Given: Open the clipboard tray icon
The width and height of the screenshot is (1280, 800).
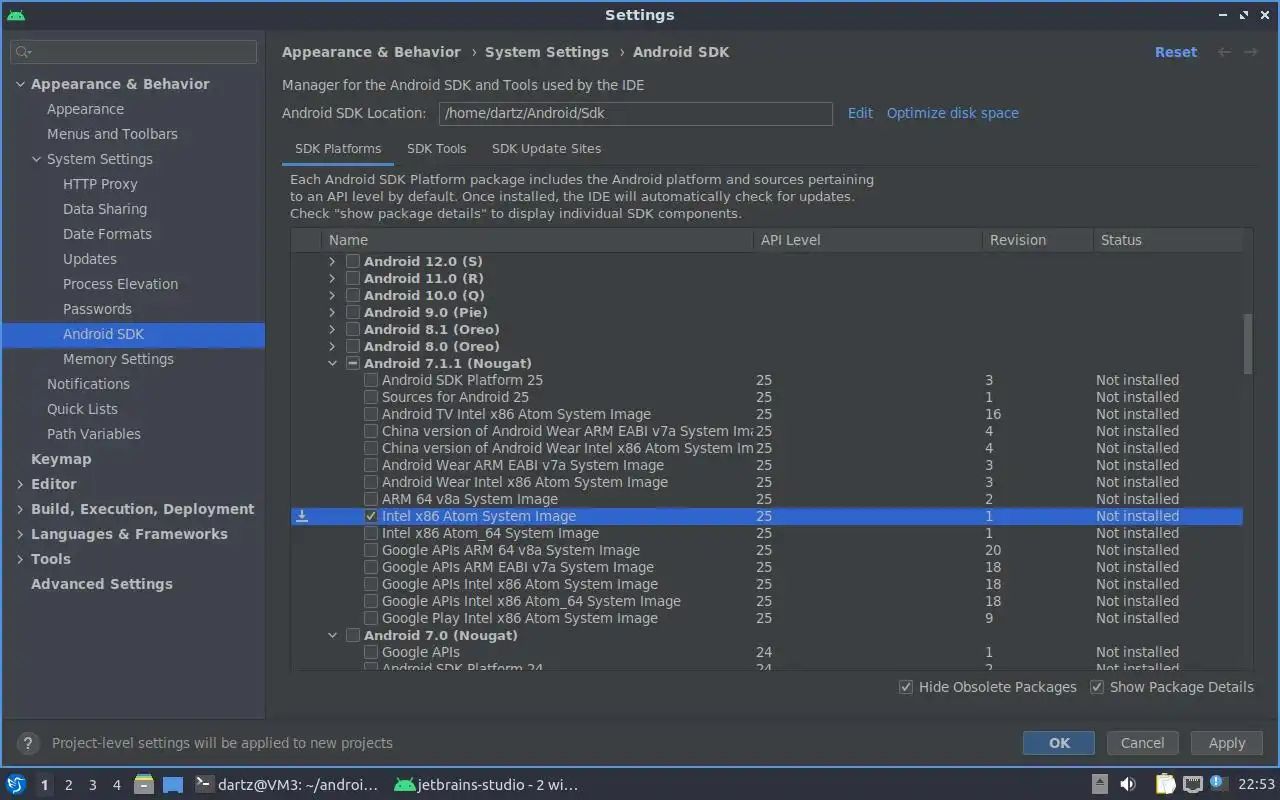Looking at the screenshot, I should pos(1165,784).
